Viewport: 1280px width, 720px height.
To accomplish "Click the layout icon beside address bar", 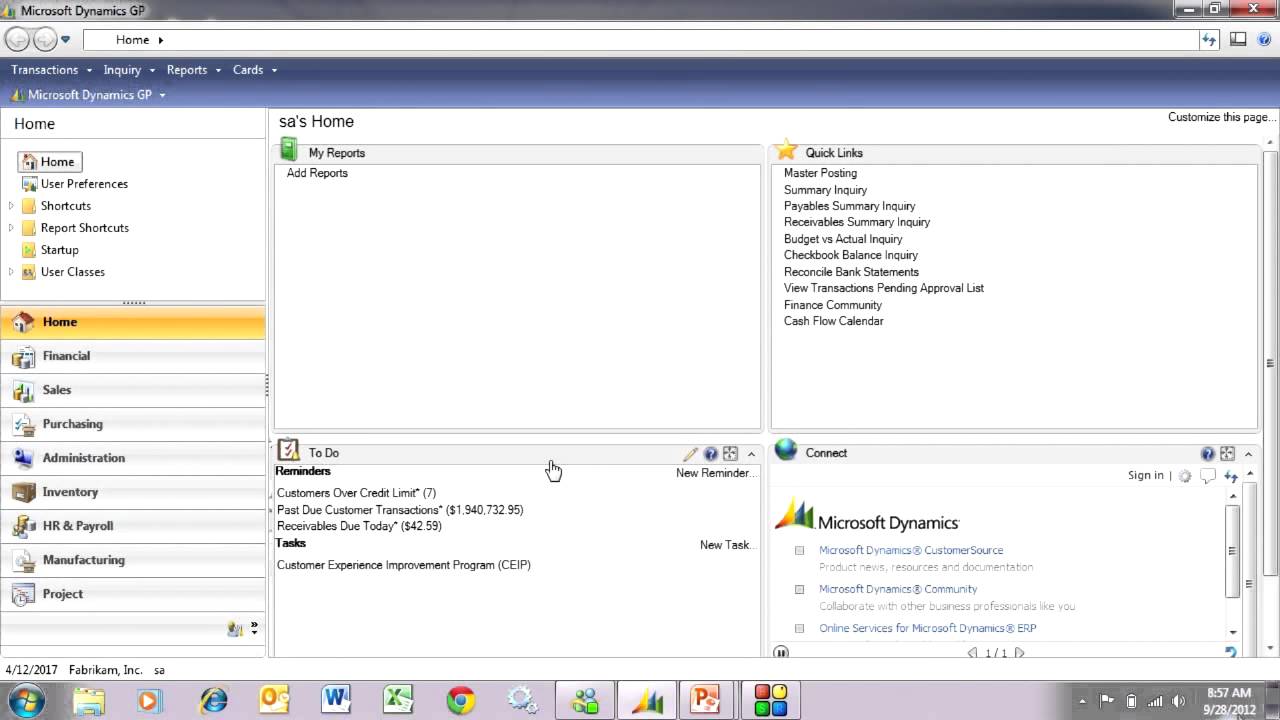I will point(1238,40).
